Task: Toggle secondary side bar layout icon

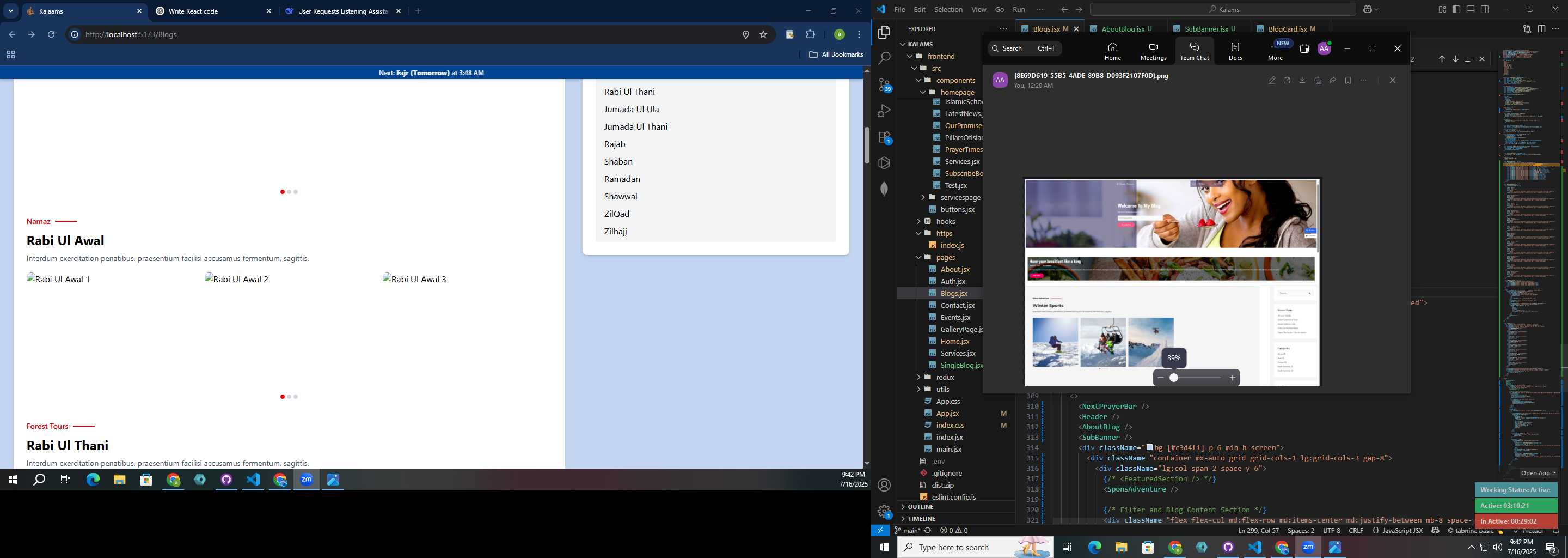Action: (1485, 9)
